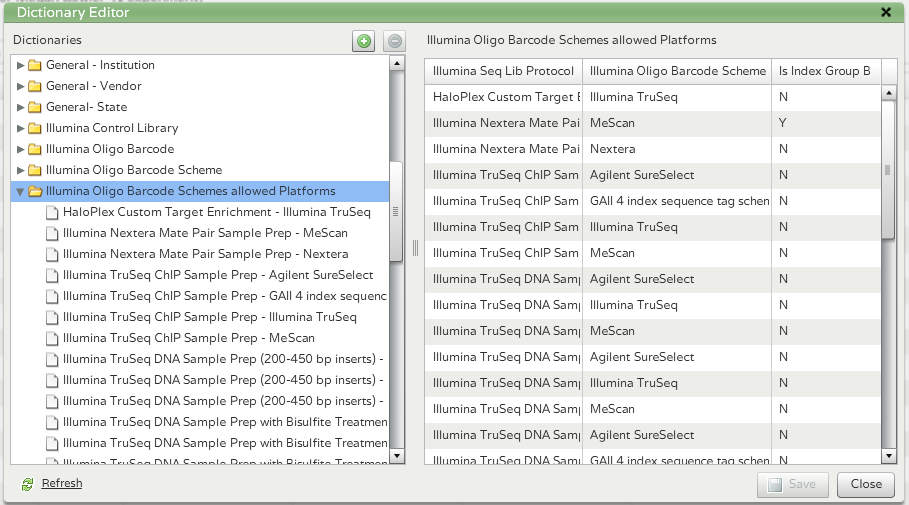Collapse Illumina Oligo Barcode Schemes allowed Platforms node

[20, 191]
